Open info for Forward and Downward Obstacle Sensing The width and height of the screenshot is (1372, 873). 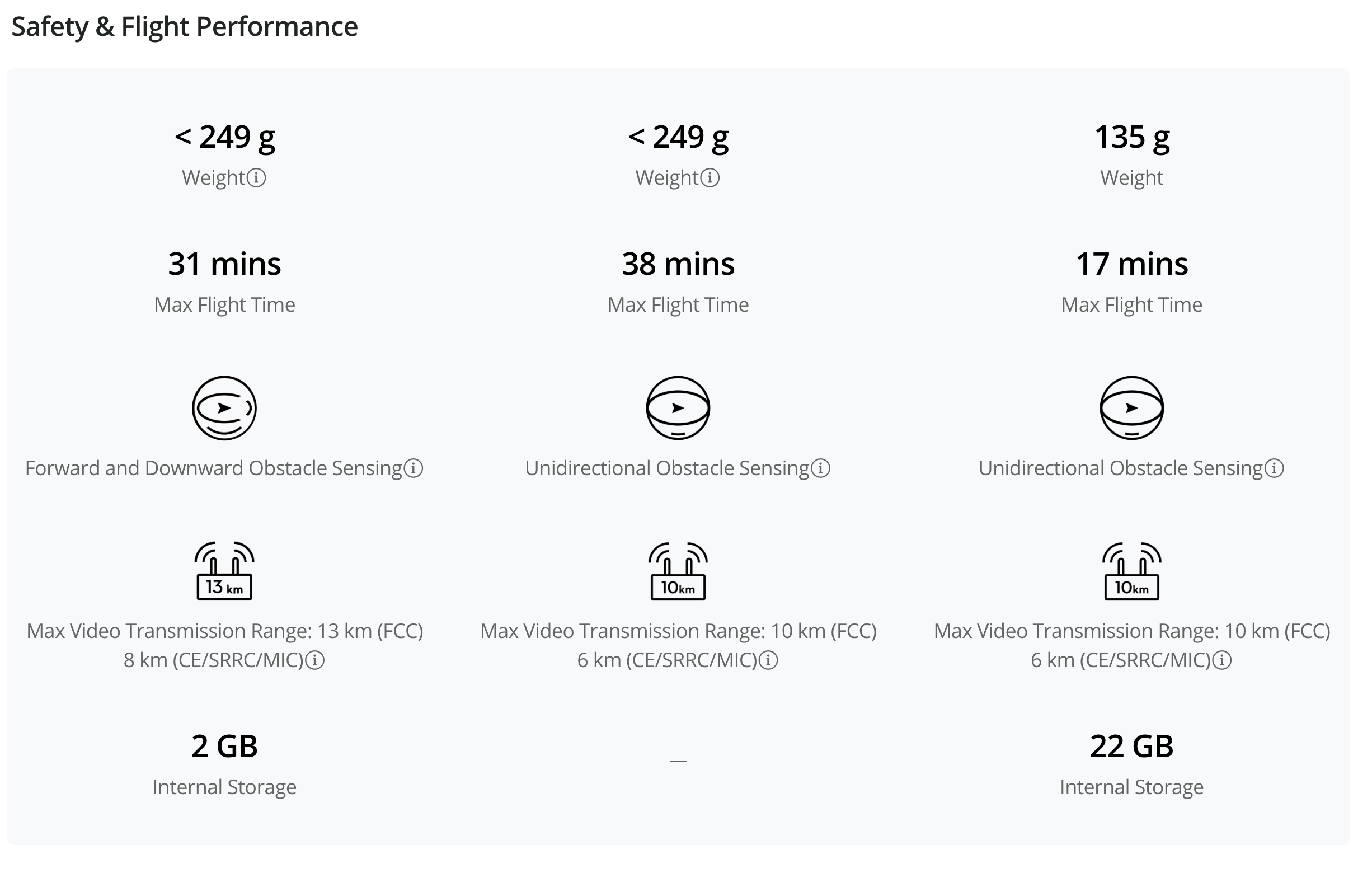(414, 469)
